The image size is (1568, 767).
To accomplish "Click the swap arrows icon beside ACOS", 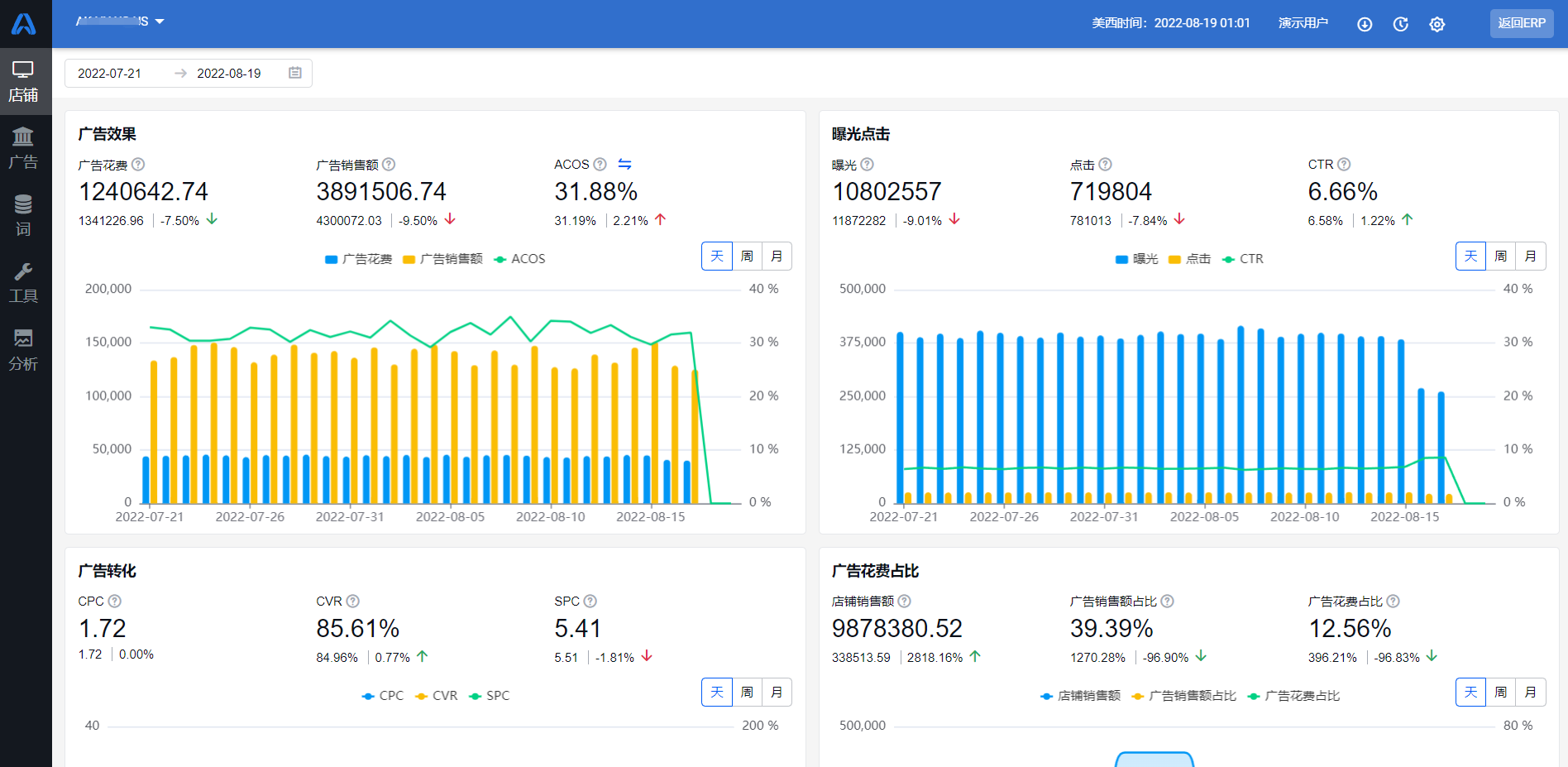I will point(624,165).
